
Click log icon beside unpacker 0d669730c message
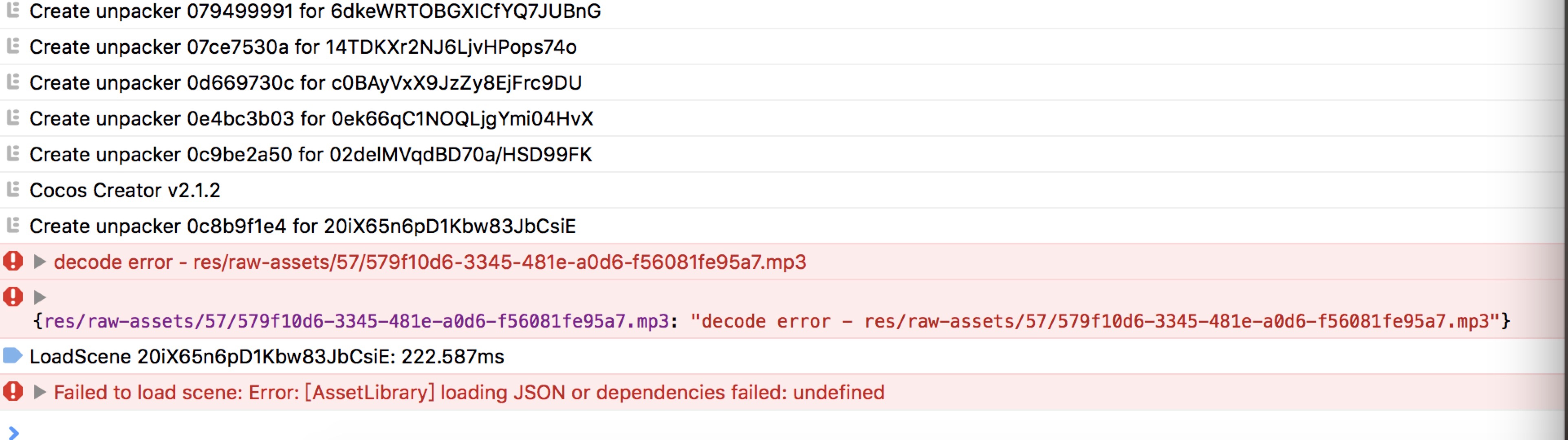(x=13, y=81)
